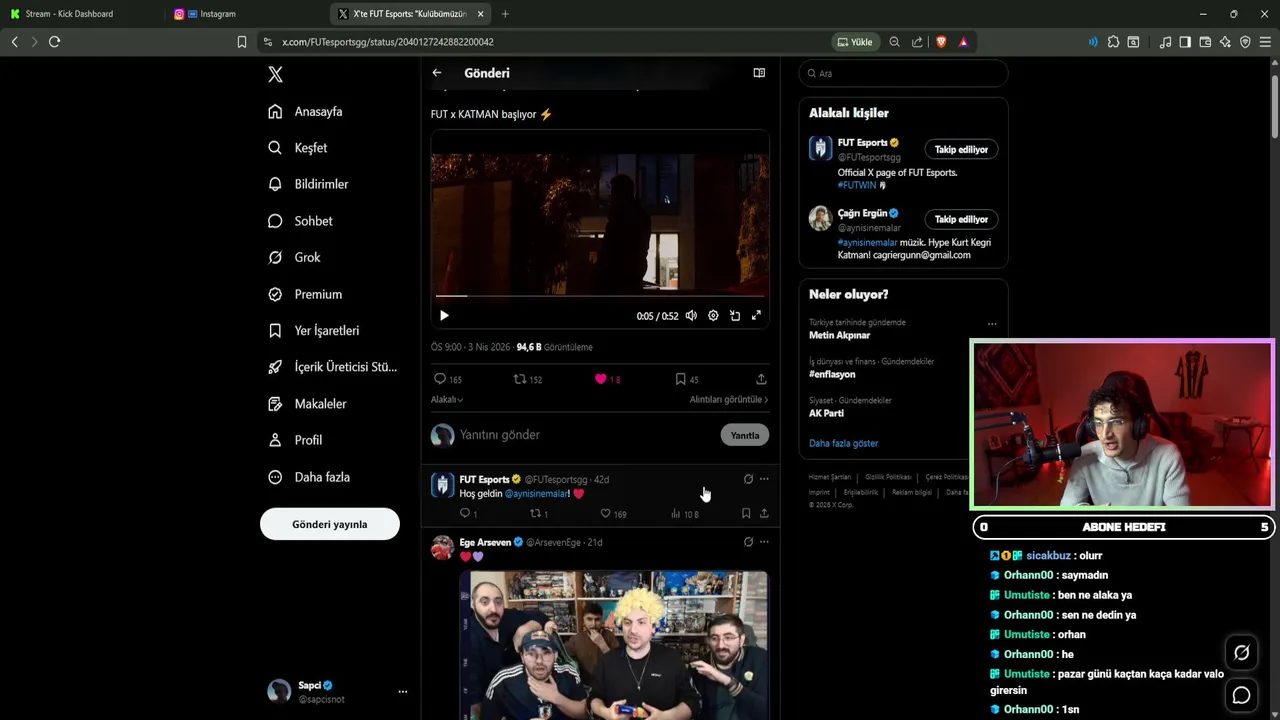
Task: Share the main post
Action: tap(761, 379)
